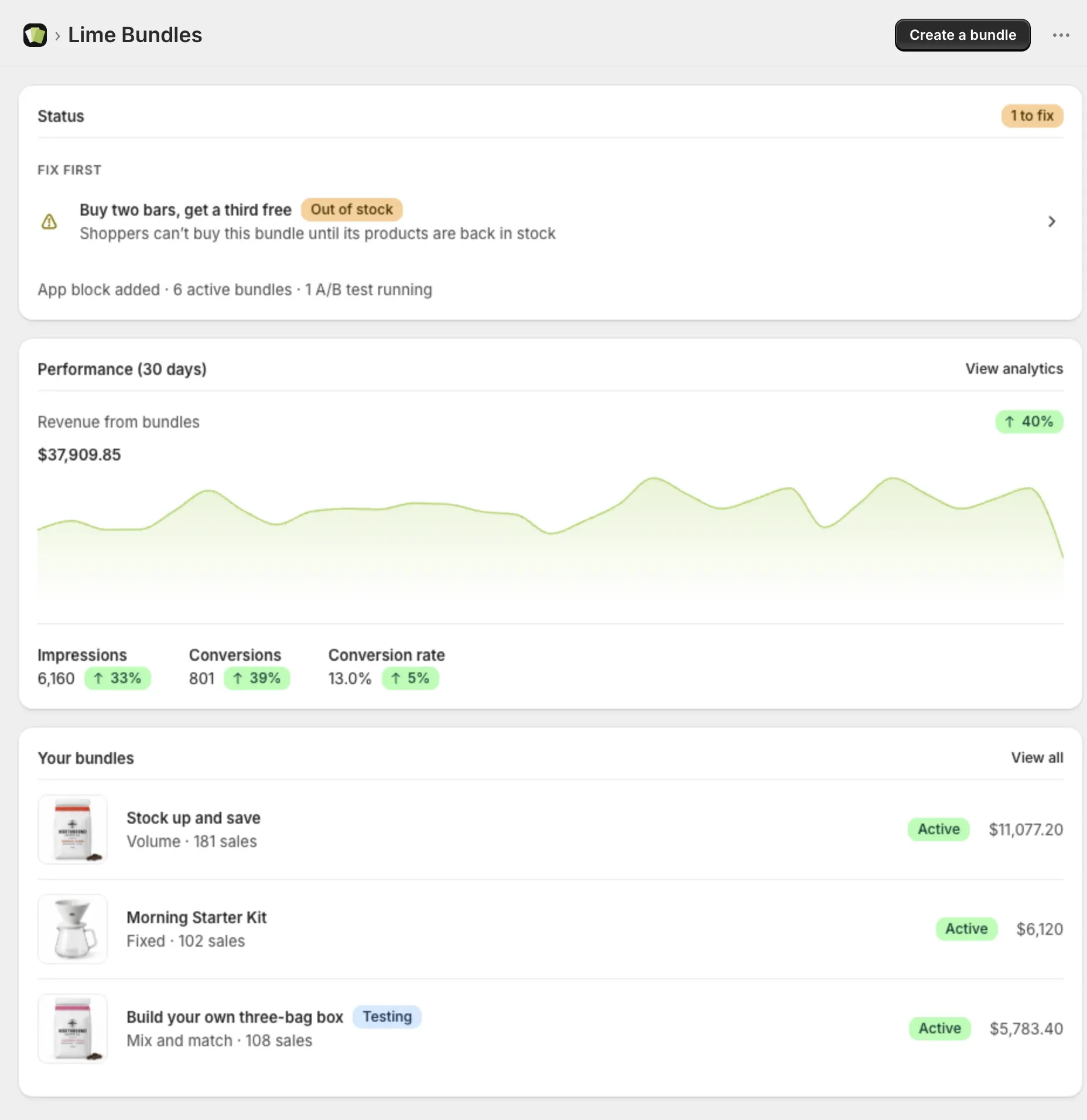Click the three-bag box bundle thumbnail
This screenshot has height=1120, width=1087.
[x=73, y=1029]
